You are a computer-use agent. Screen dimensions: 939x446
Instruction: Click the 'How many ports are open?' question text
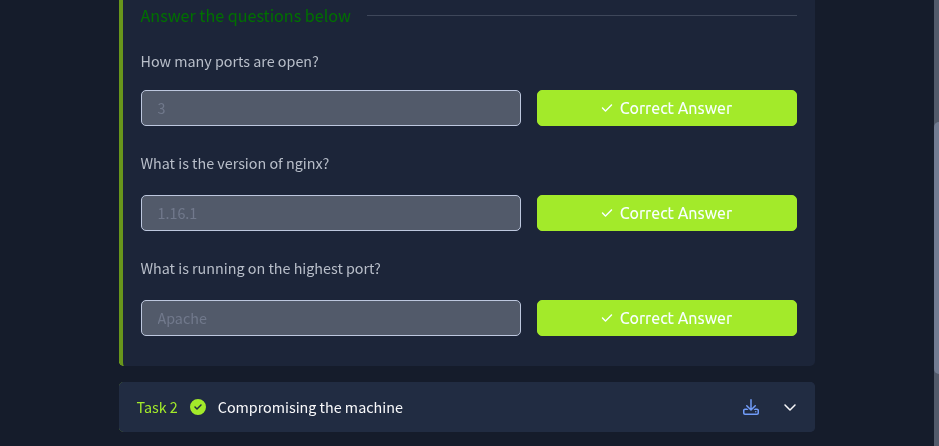pyautogui.click(x=229, y=62)
